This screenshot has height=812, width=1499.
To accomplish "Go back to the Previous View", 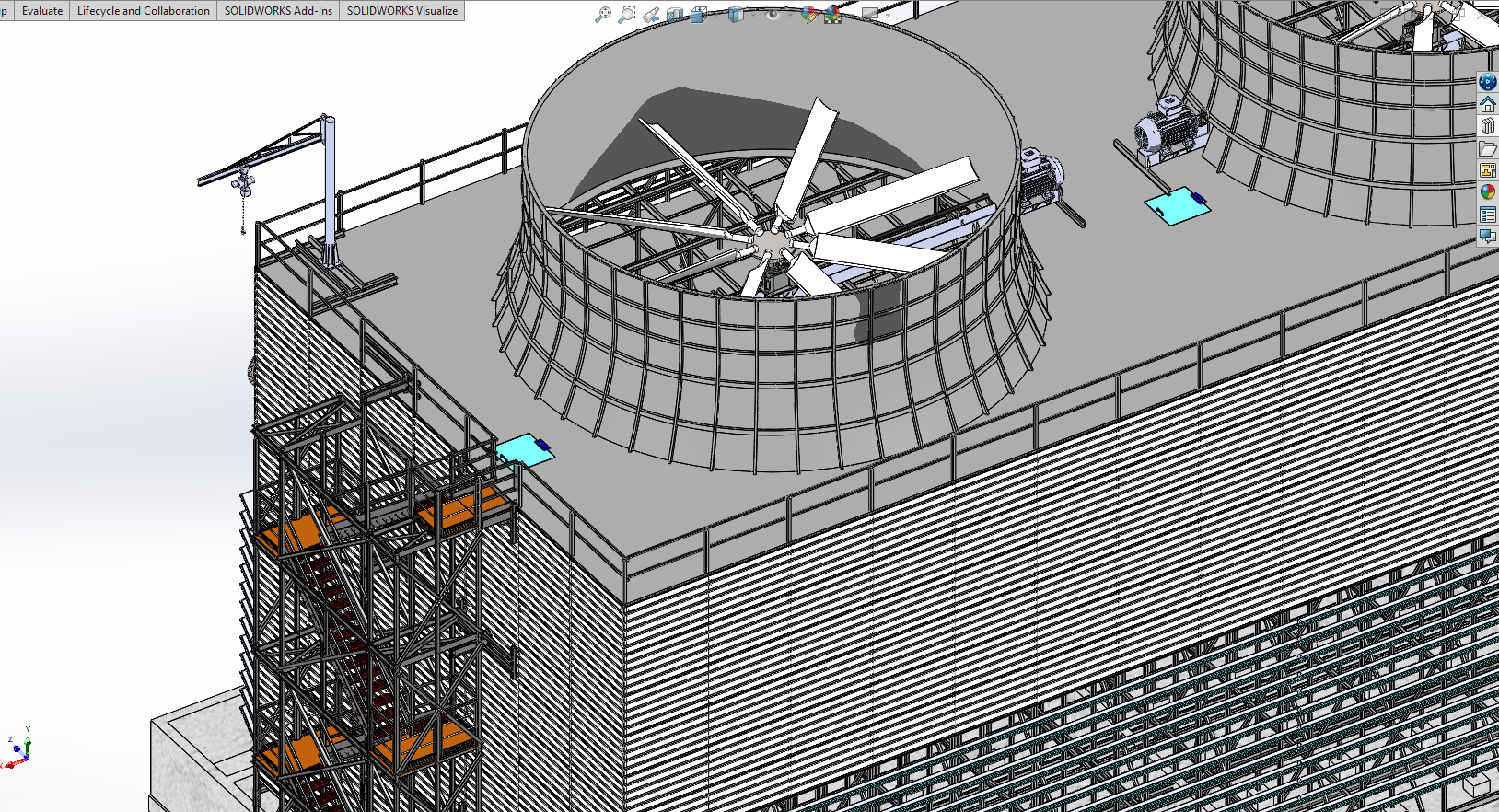I will click(651, 15).
